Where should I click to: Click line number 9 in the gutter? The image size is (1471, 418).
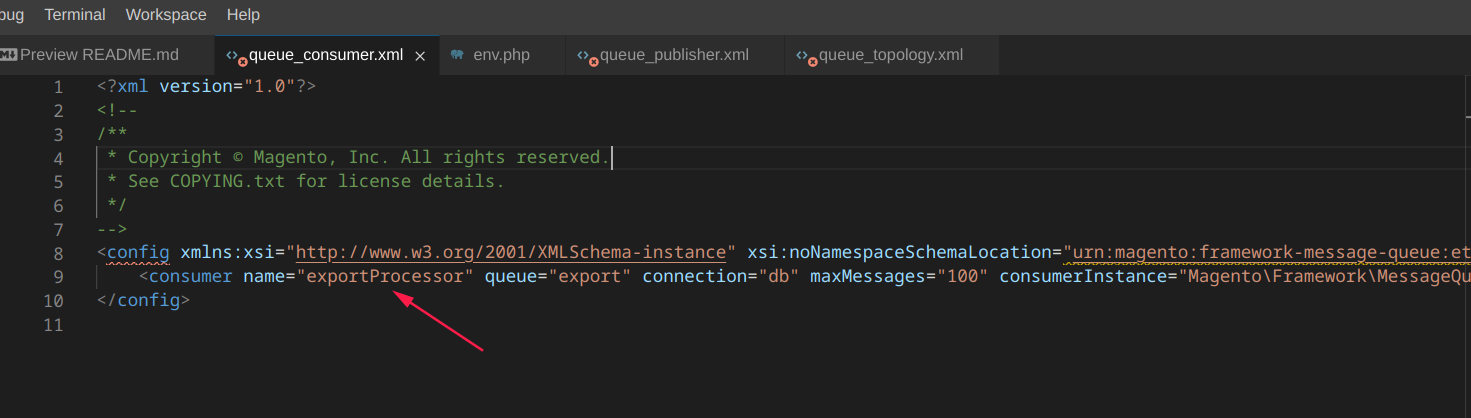point(58,277)
